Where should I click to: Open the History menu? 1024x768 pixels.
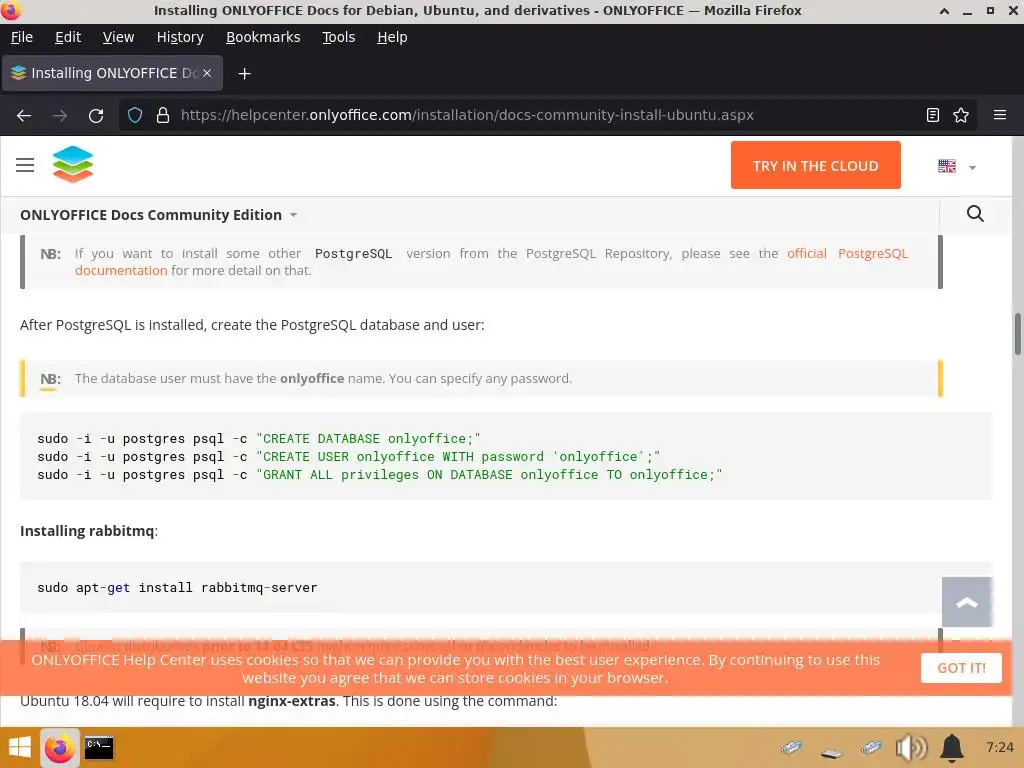180,37
